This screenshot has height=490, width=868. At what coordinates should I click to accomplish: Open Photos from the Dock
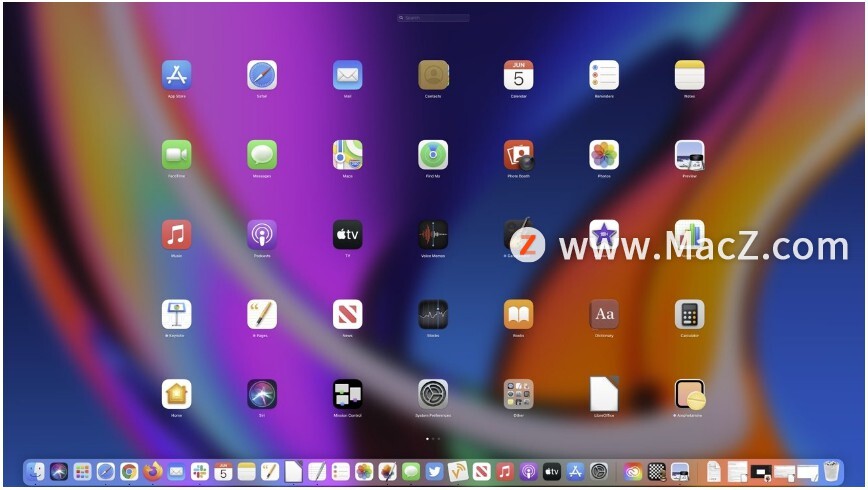[x=364, y=472]
